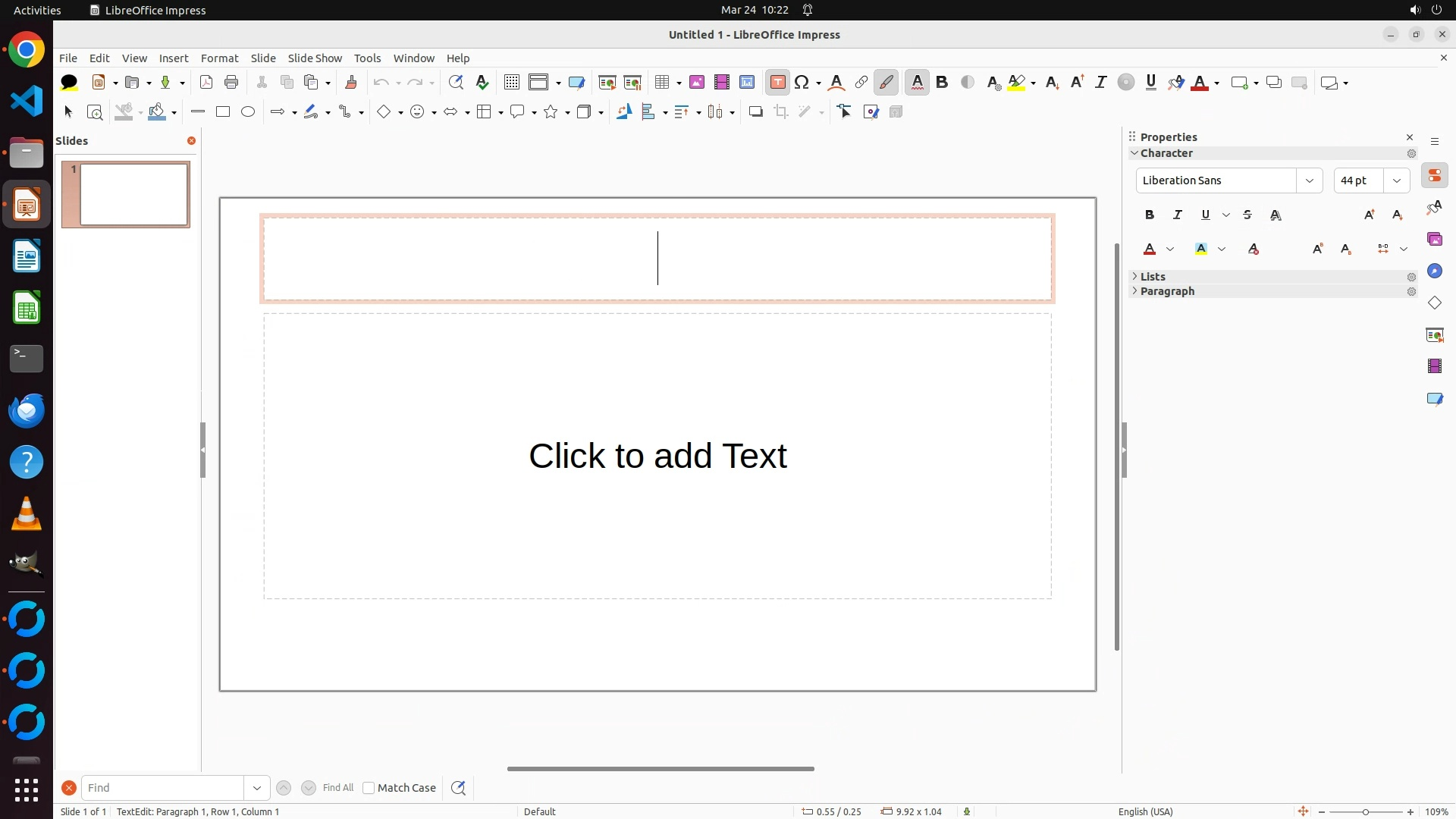
Task: Click the Find All button
Action: coord(338,788)
